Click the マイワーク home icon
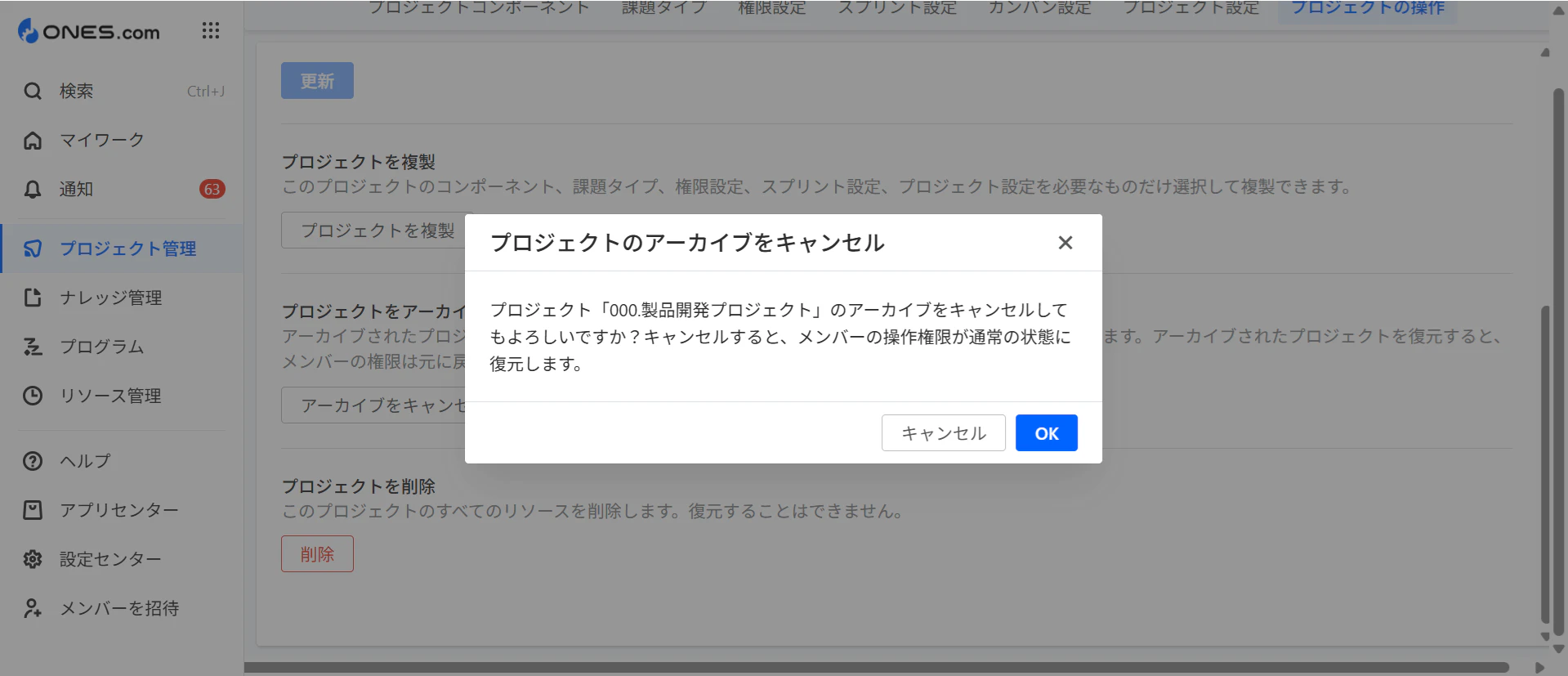The width and height of the screenshot is (1568, 676). point(33,140)
